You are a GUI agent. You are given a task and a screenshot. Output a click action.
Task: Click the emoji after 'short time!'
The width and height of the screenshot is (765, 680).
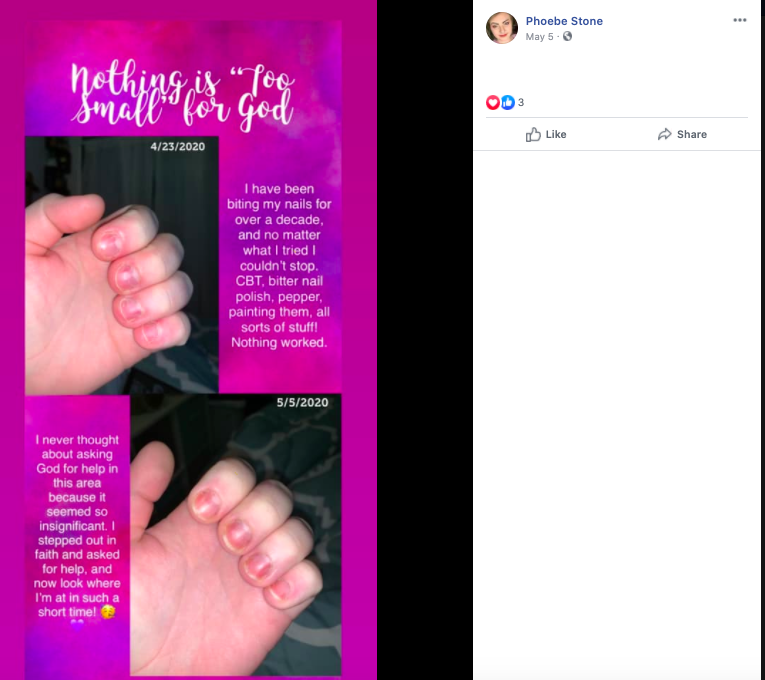coord(108,612)
